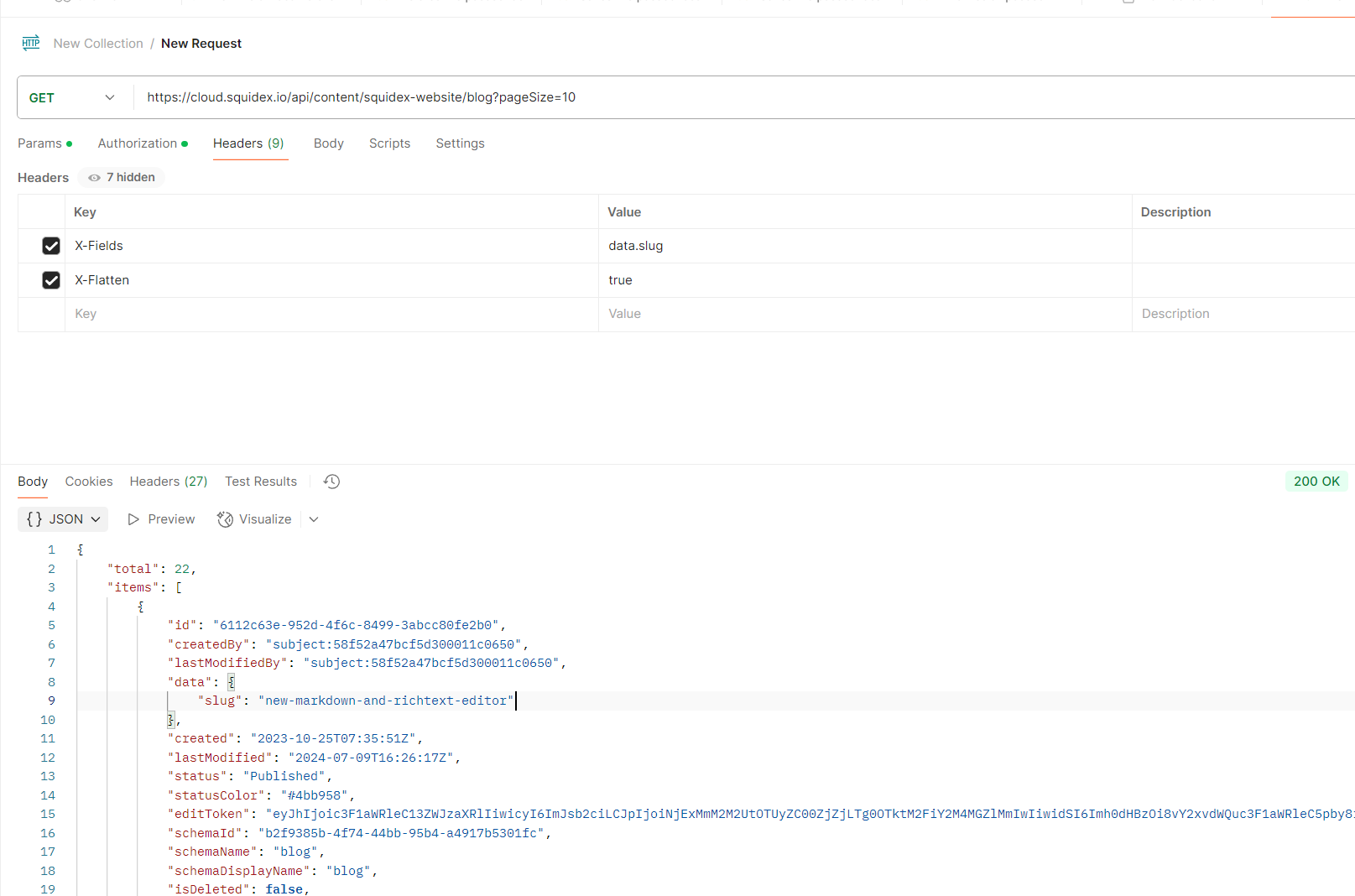The height and width of the screenshot is (896, 1355).
Task: Open the Scripts tab
Action: coord(389,143)
